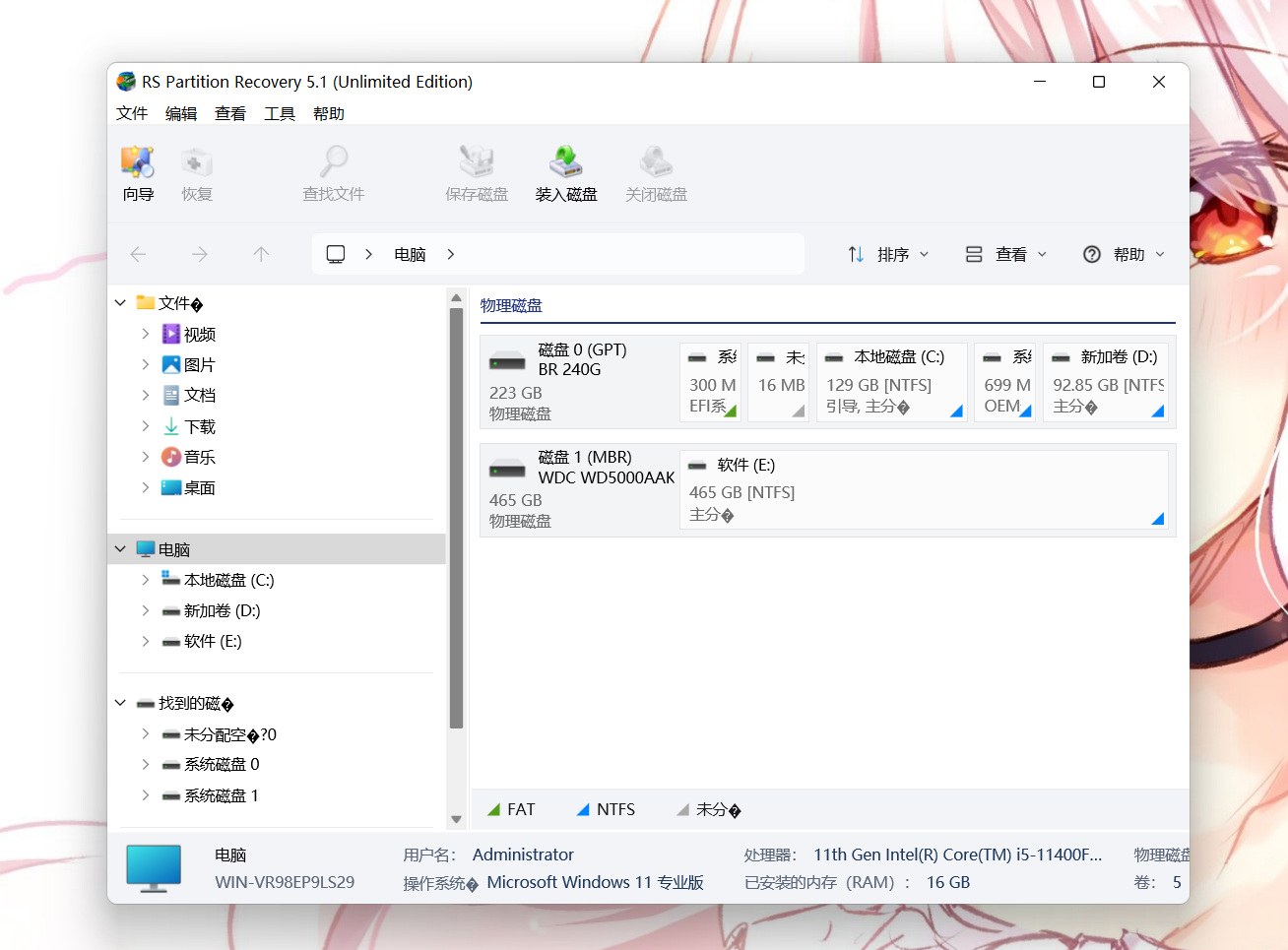The height and width of the screenshot is (950, 1288).
Task: Click the computer icon in address bar
Action: 336,254
